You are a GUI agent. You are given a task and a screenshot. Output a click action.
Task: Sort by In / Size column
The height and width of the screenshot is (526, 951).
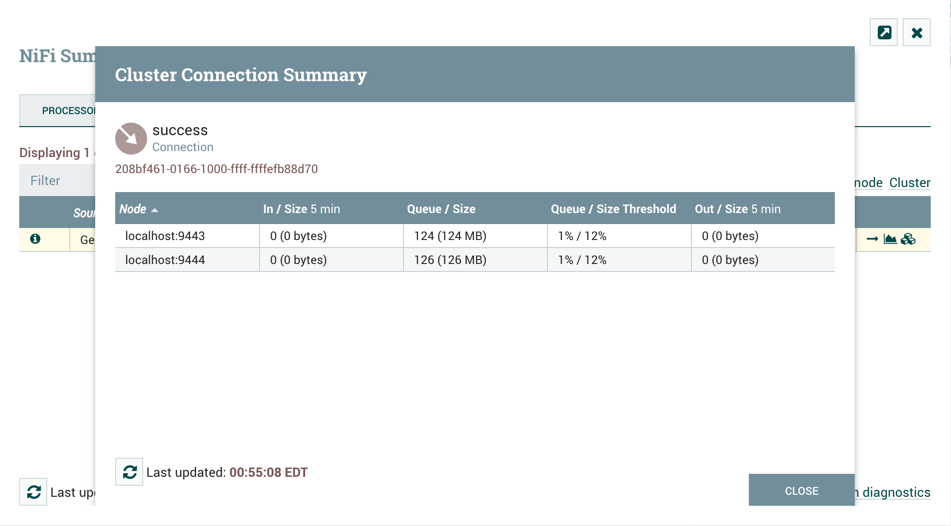(331, 209)
